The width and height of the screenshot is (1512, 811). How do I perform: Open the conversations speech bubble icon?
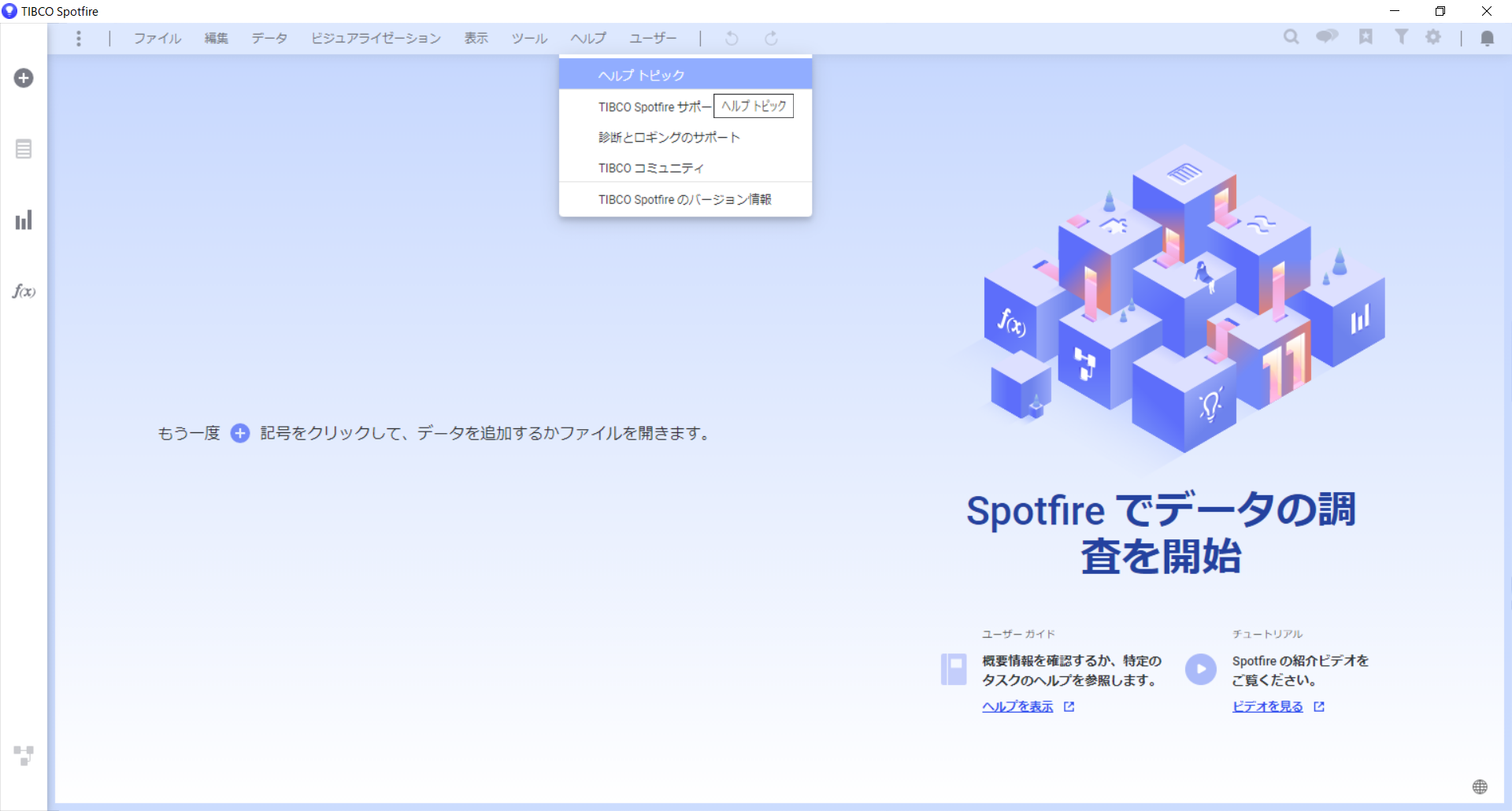(x=1327, y=36)
